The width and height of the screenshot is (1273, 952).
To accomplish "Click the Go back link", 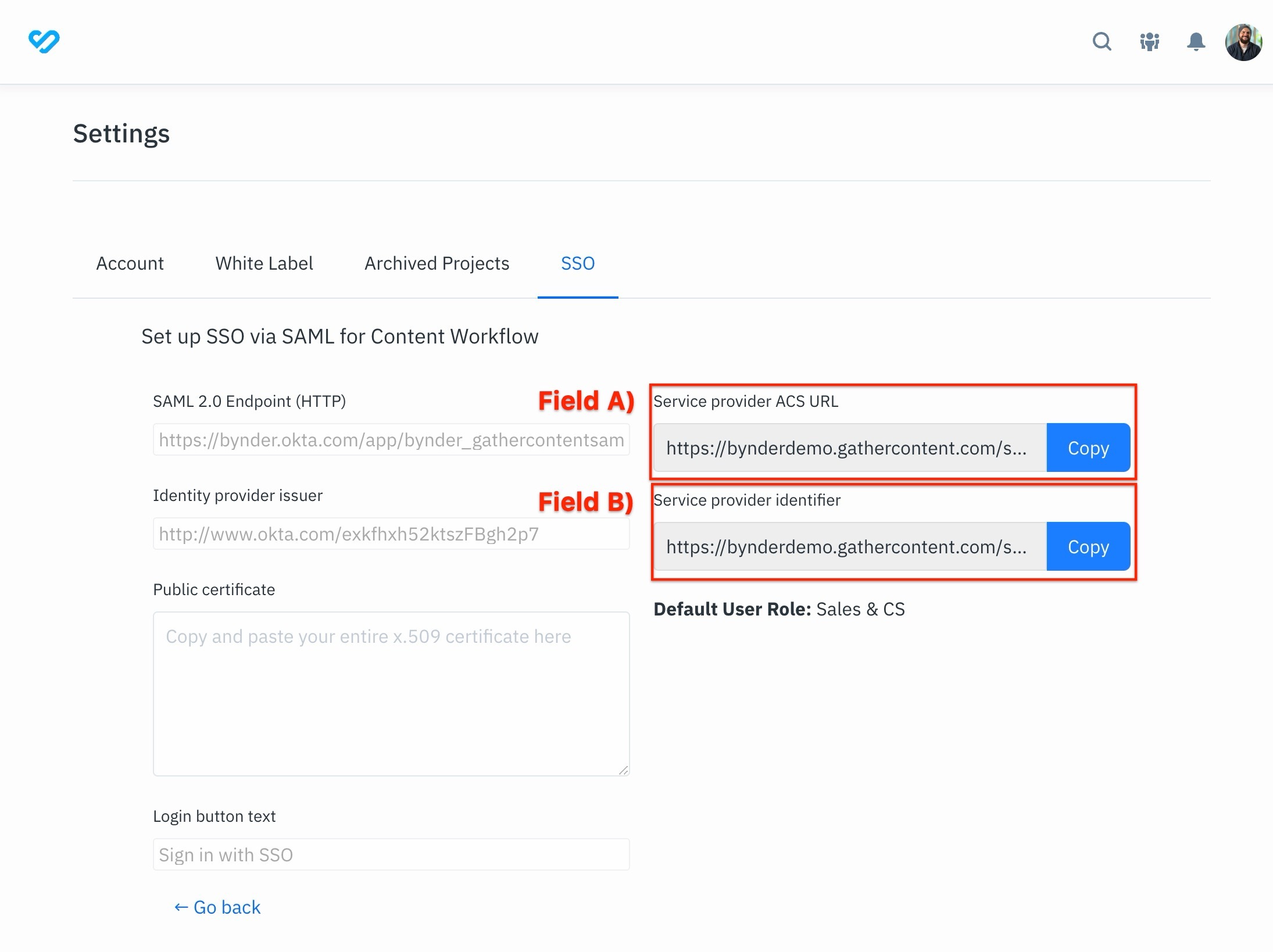I will coord(217,907).
